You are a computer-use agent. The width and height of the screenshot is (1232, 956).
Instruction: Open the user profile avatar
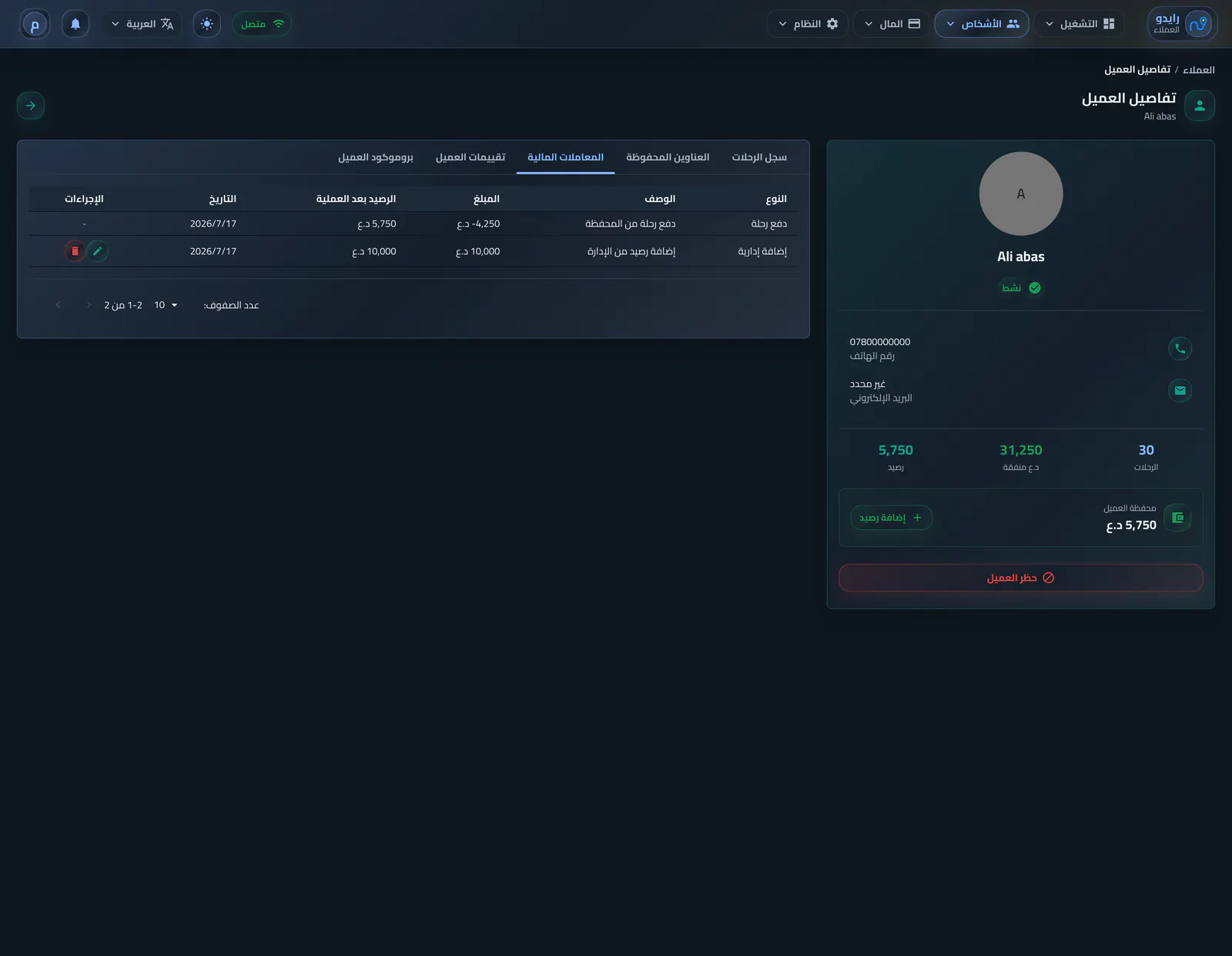point(35,24)
